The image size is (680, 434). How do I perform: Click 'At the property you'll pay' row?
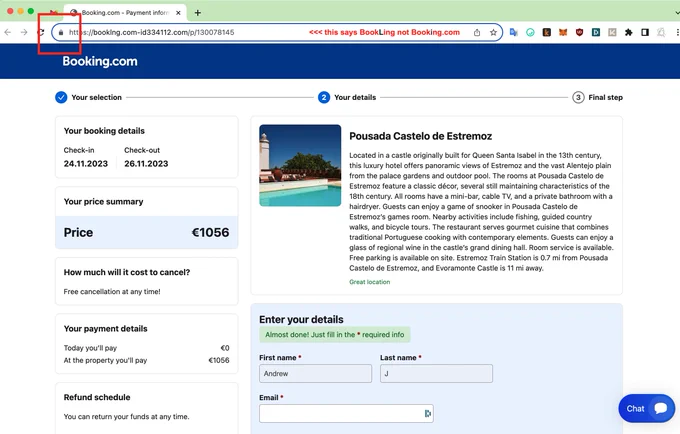tap(147, 360)
